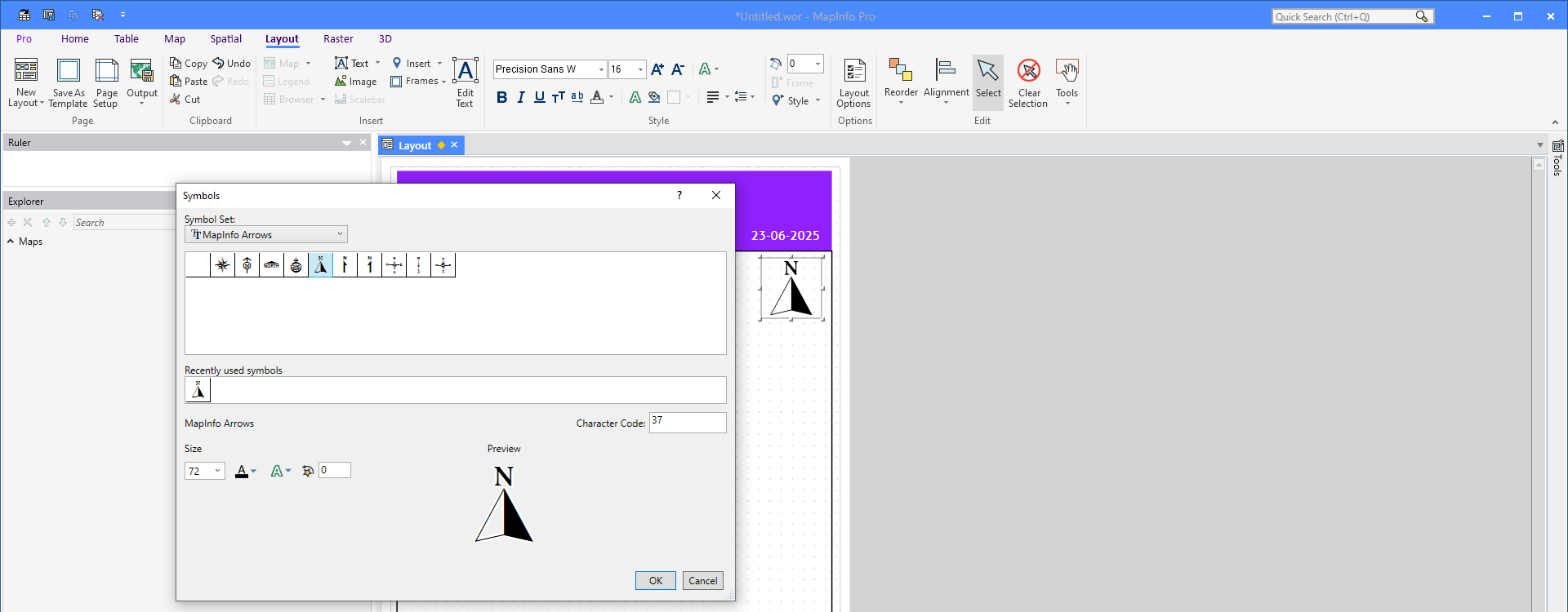
Task: Open the 3D ribbon tab
Action: coord(385,38)
